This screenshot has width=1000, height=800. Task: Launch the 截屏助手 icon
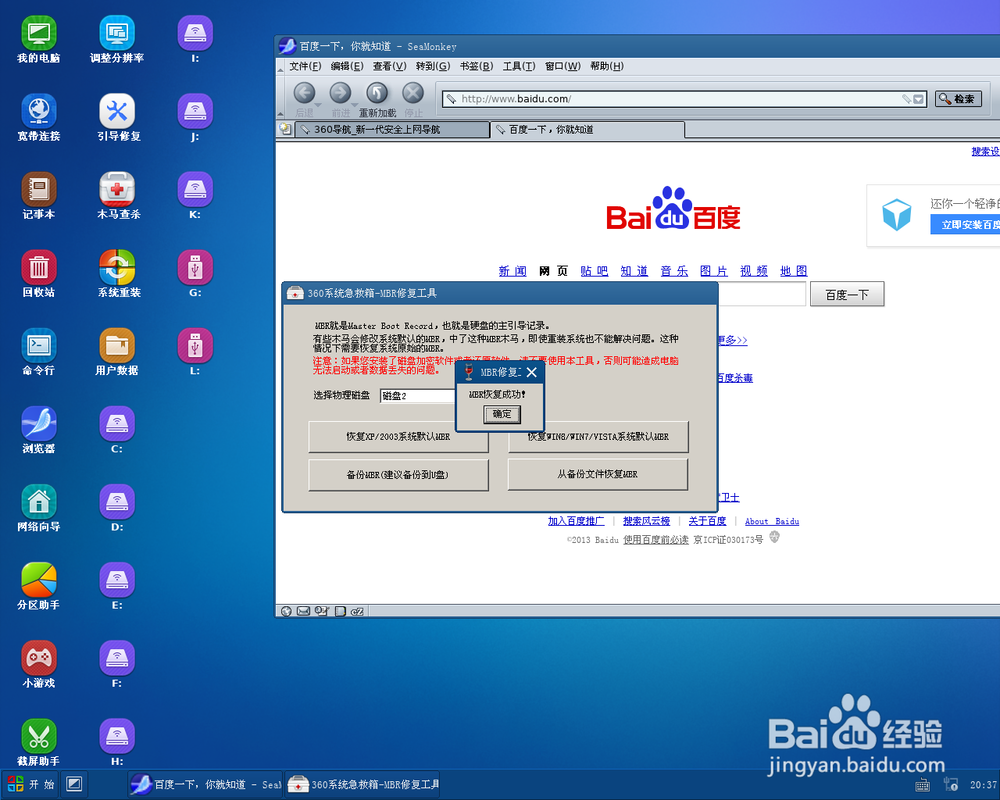pos(39,742)
